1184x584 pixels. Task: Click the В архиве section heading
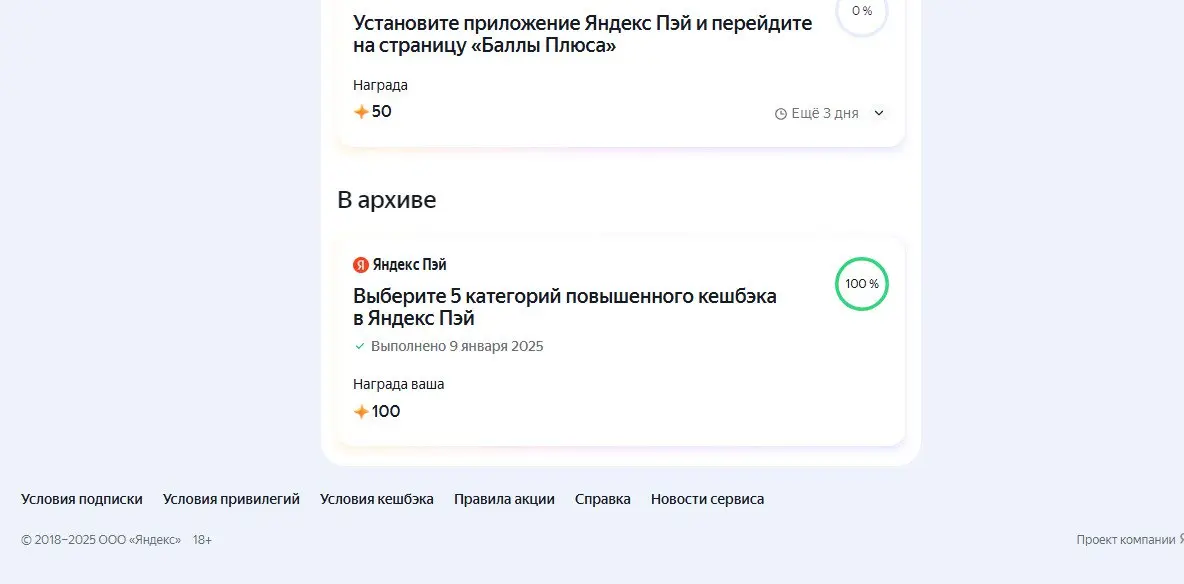(387, 200)
